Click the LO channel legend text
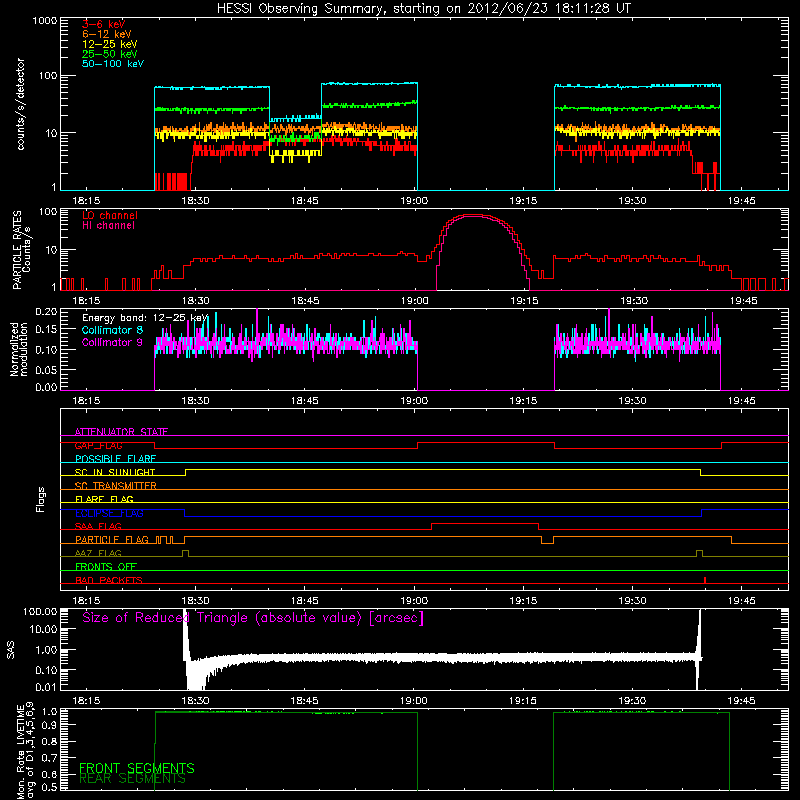 pyautogui.click(x=110, y=215)
